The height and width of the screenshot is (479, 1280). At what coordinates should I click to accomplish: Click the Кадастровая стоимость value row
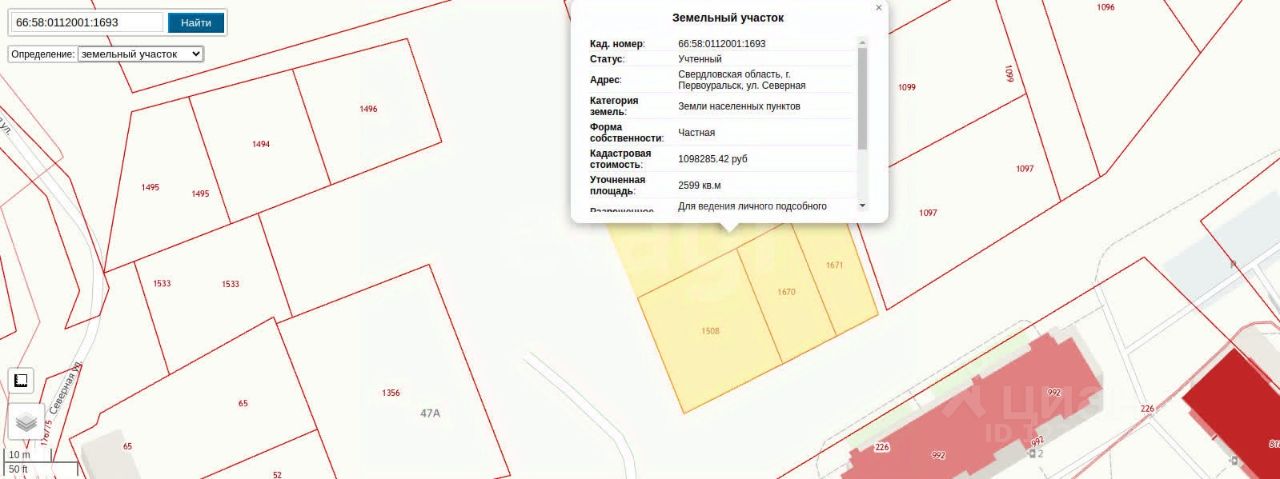tap(721, 159)
